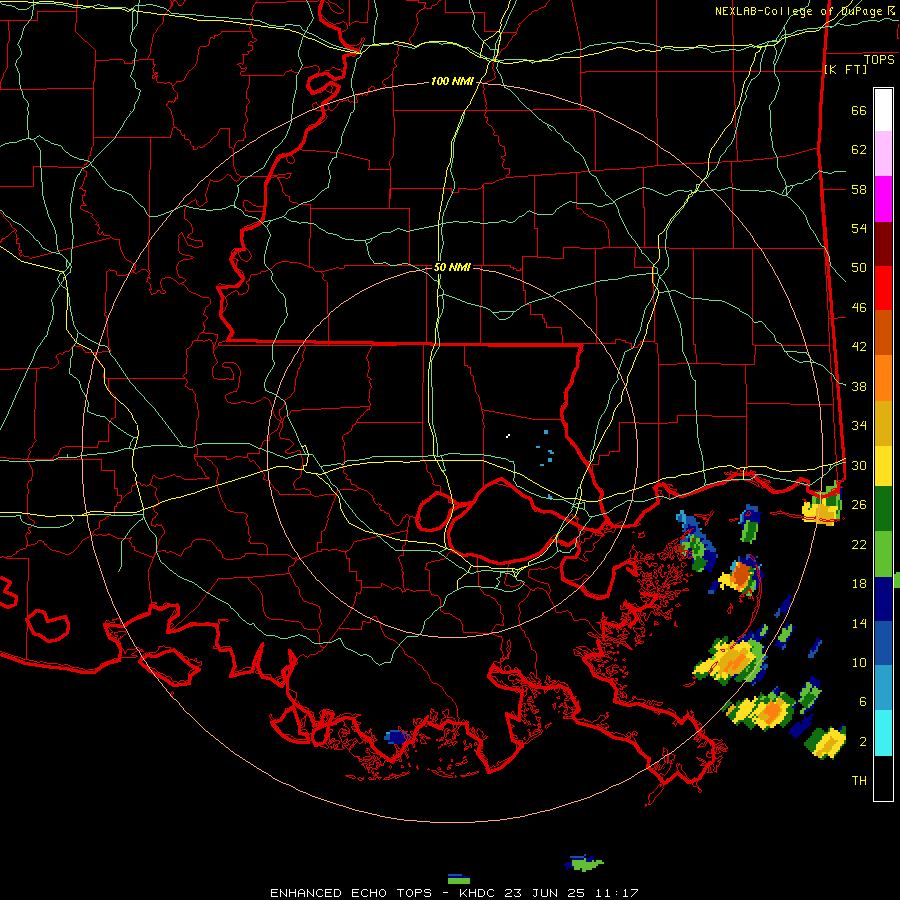Screen dimensions: 900x900
Task: Click the cyan 10 kft legend swatch
Action: click(x=883, y=733)
